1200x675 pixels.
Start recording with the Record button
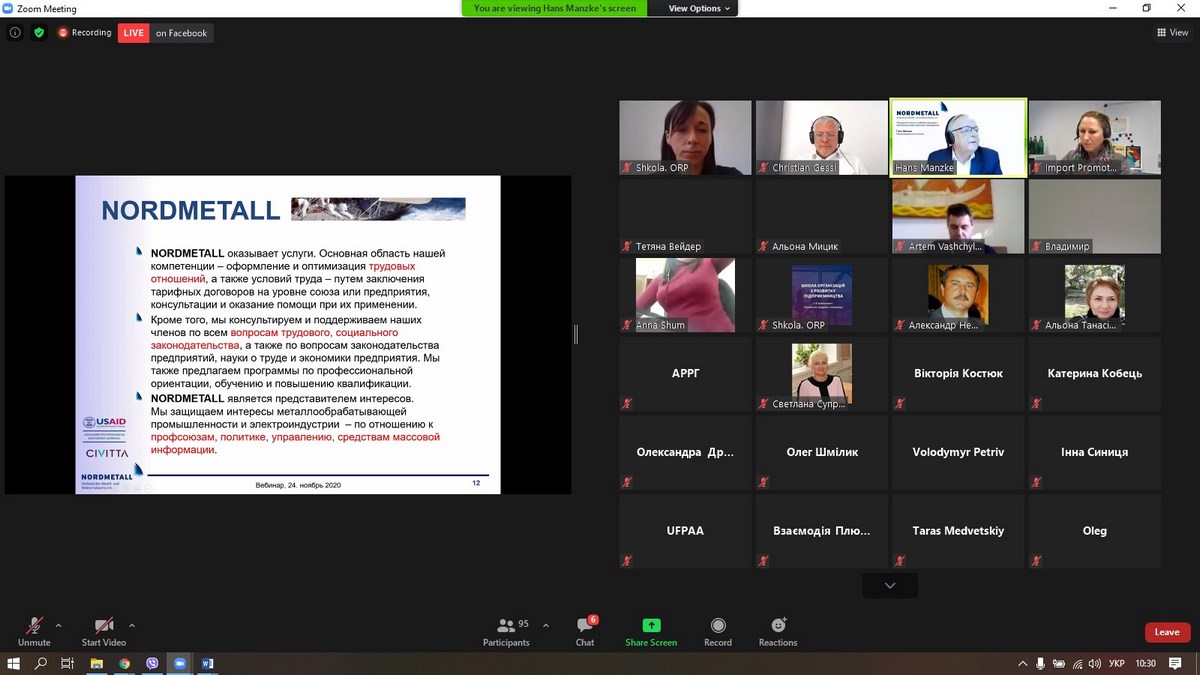pos(718,631)
